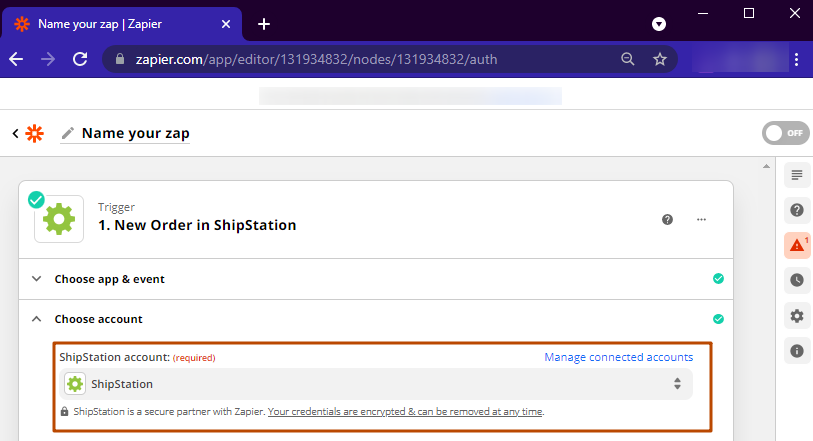The image size is (813, 441).
Task: Open the trigger step's three-dot options menu
Action: pyautogui.click(x=701, y=219)
